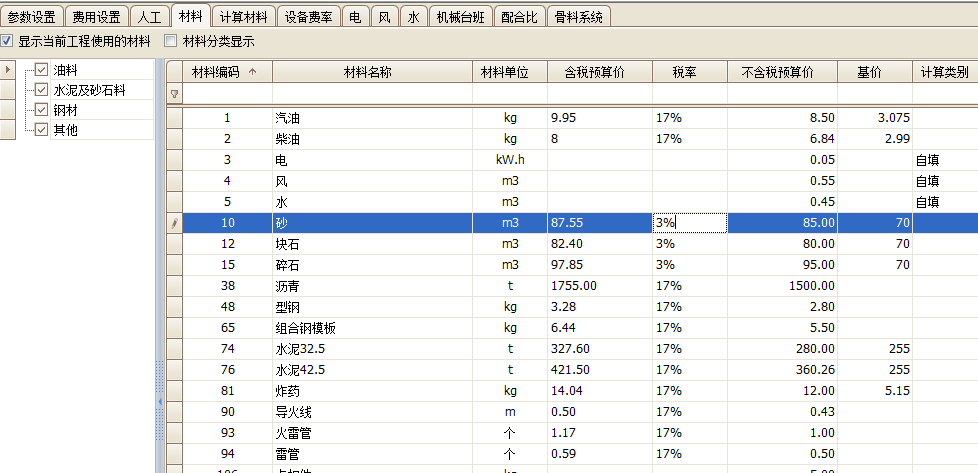The height and width of the screenshot is (473, 978).
Task: Click the row pointer arrow beside 油料
Action: pyautogui.click(x=7, y=70)
